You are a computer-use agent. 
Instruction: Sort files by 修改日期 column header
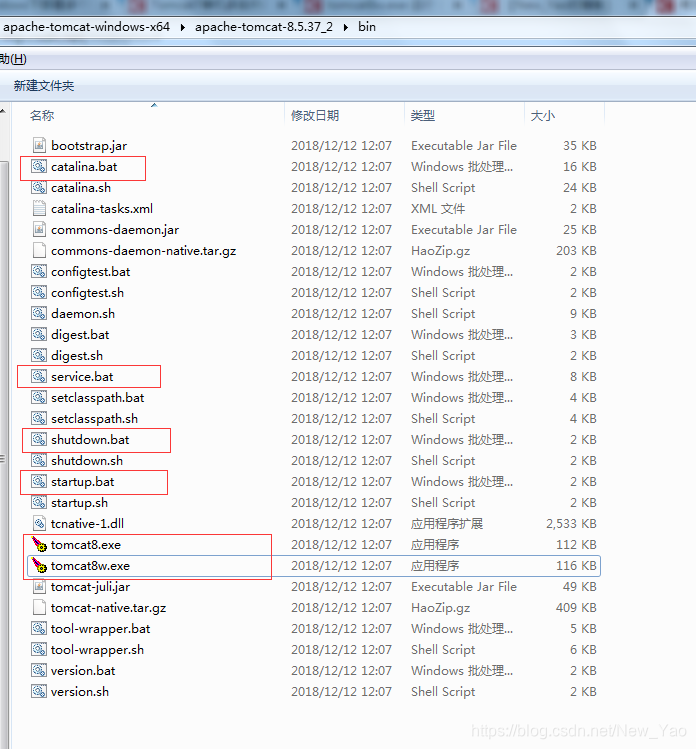tap(315, 116)
